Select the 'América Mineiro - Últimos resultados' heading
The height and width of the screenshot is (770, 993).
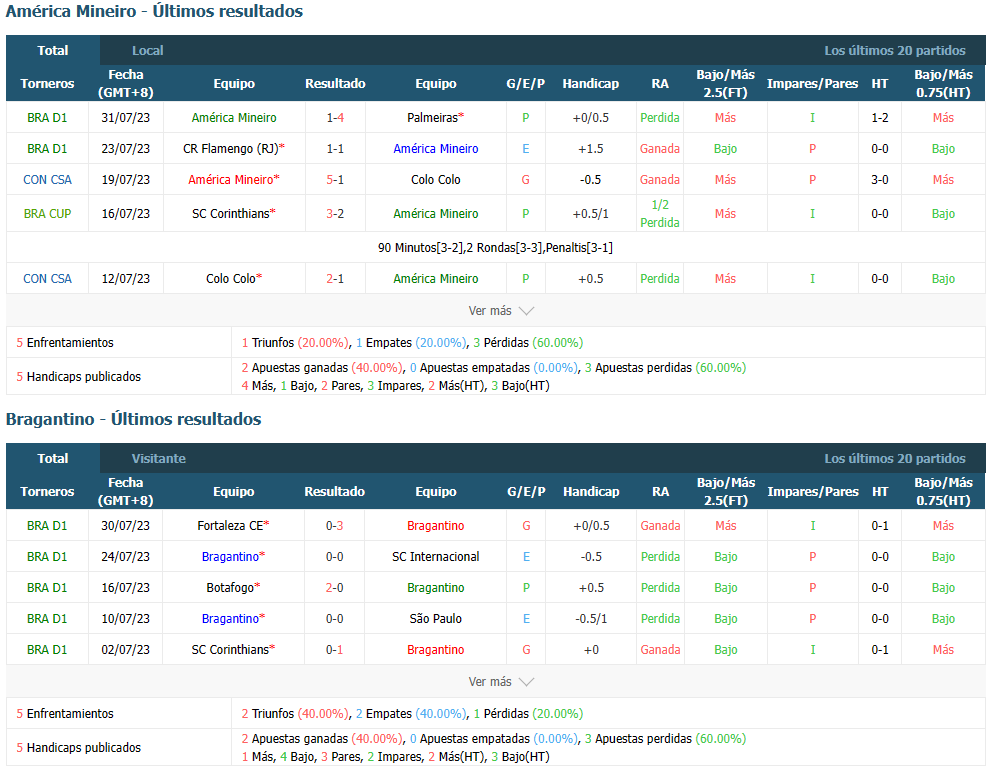[154, 11]
